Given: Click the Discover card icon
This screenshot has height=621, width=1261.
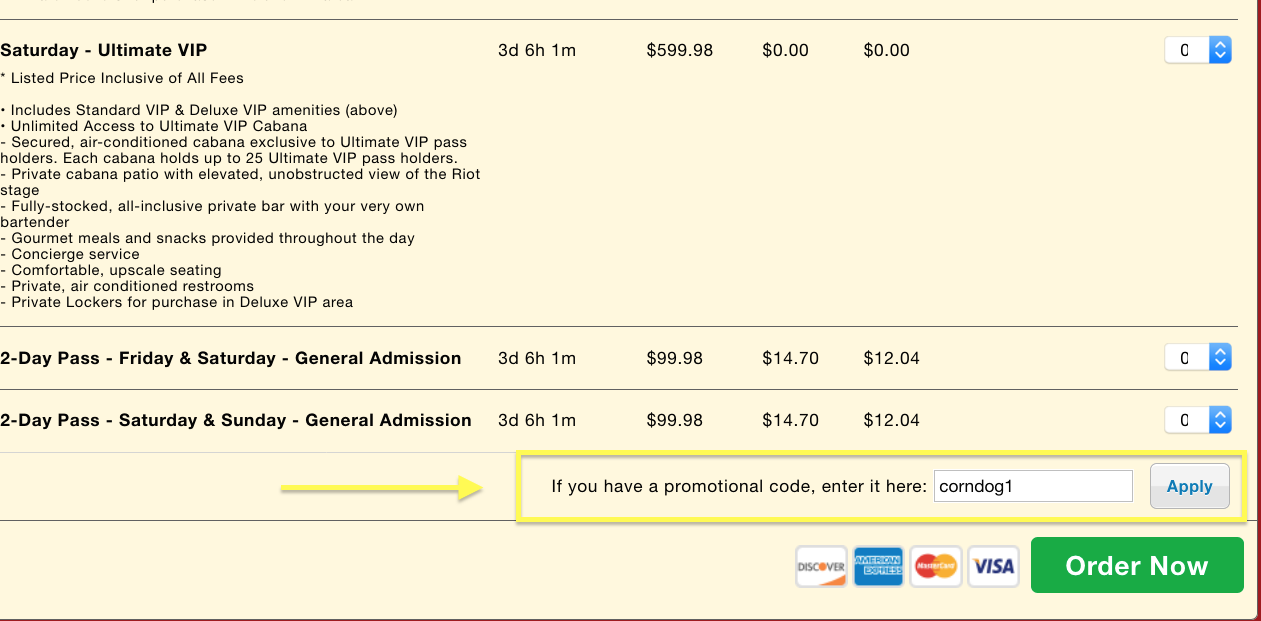Looking at the screenshot, I should (x=821, y=567).
